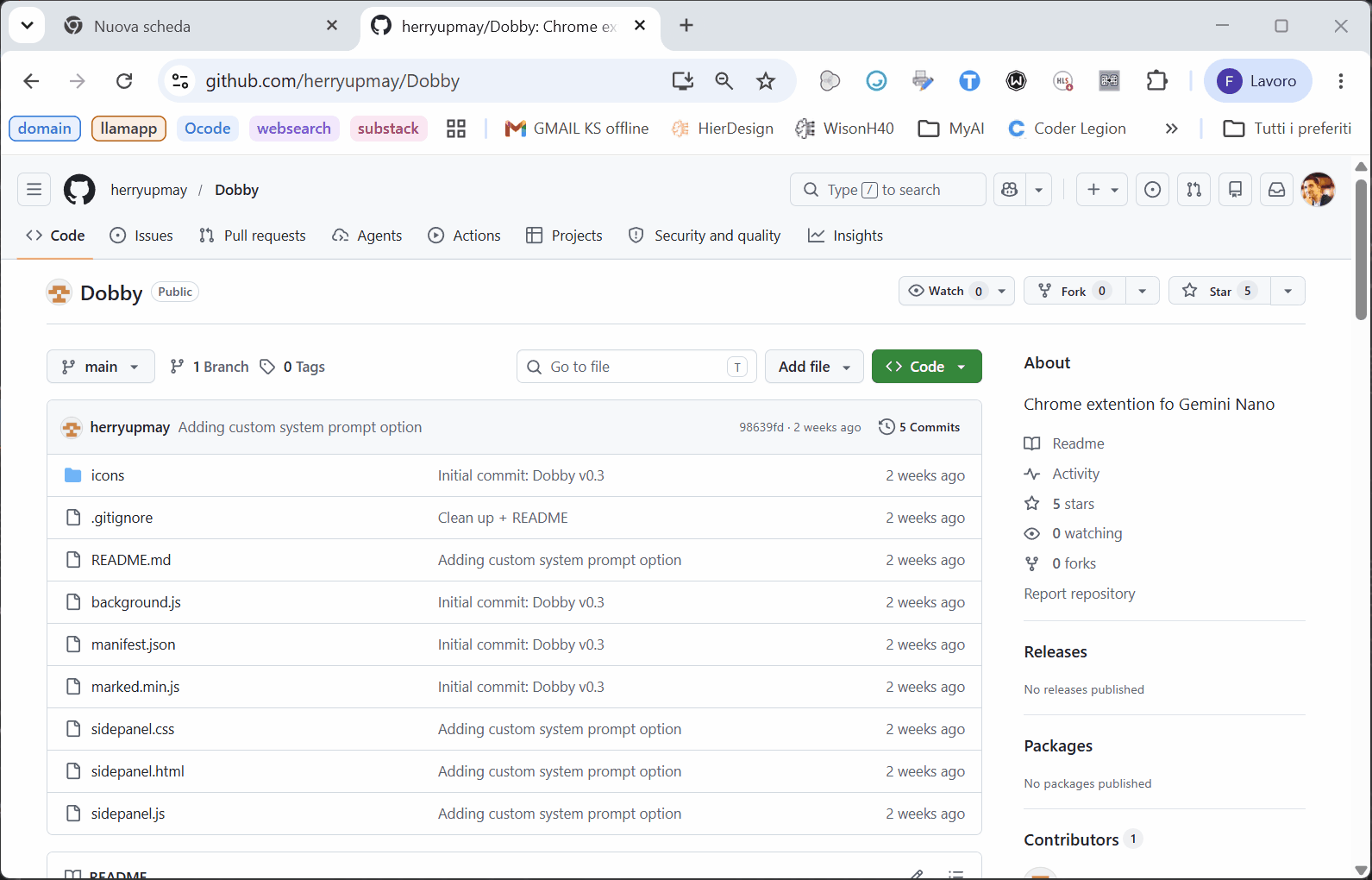Click the WordPress extension icon
This screenshot has width=1372, height=880.
[x=1017, y=81]
